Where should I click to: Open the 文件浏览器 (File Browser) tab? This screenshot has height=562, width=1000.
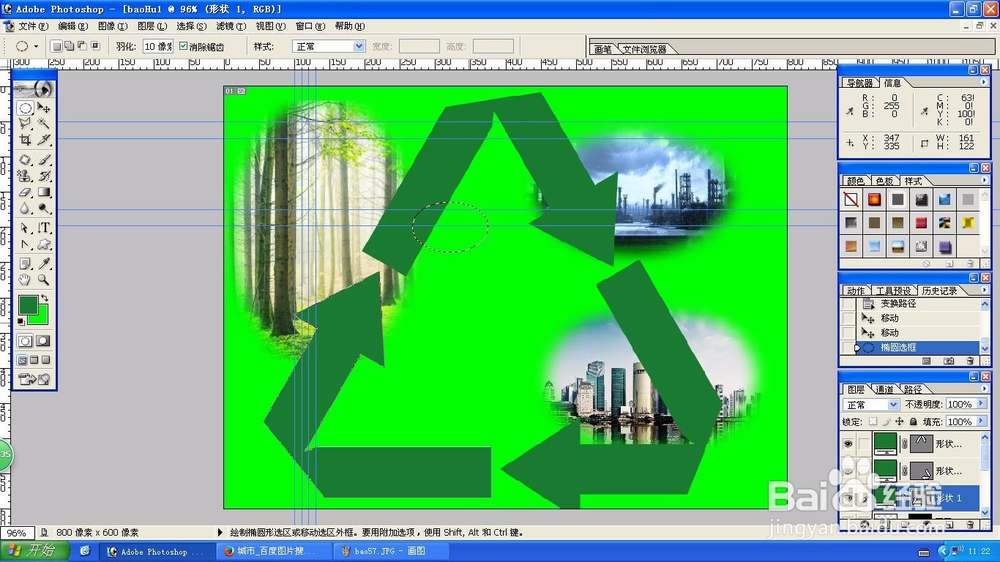coord(644,49)
